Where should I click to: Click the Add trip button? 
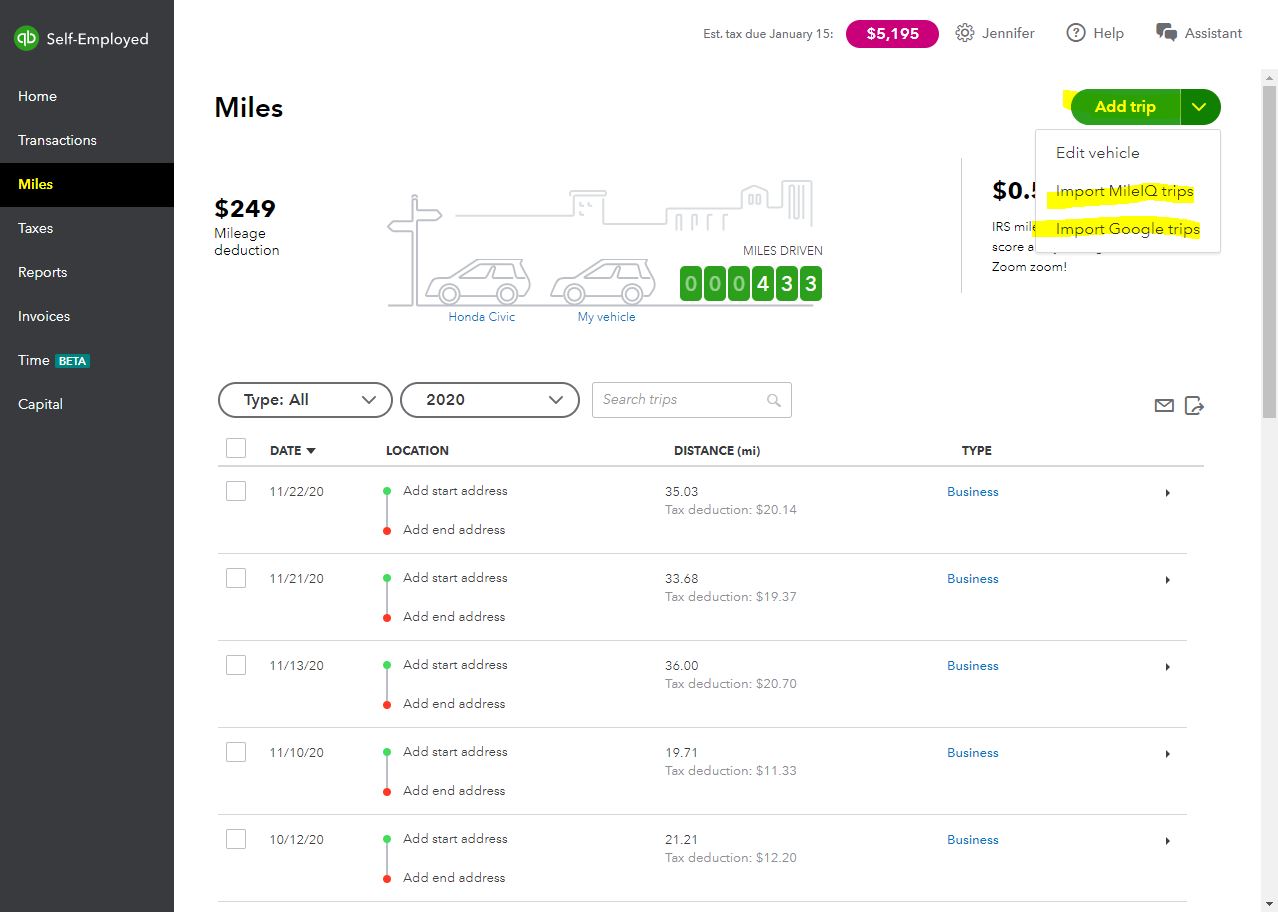[1126, 107]
